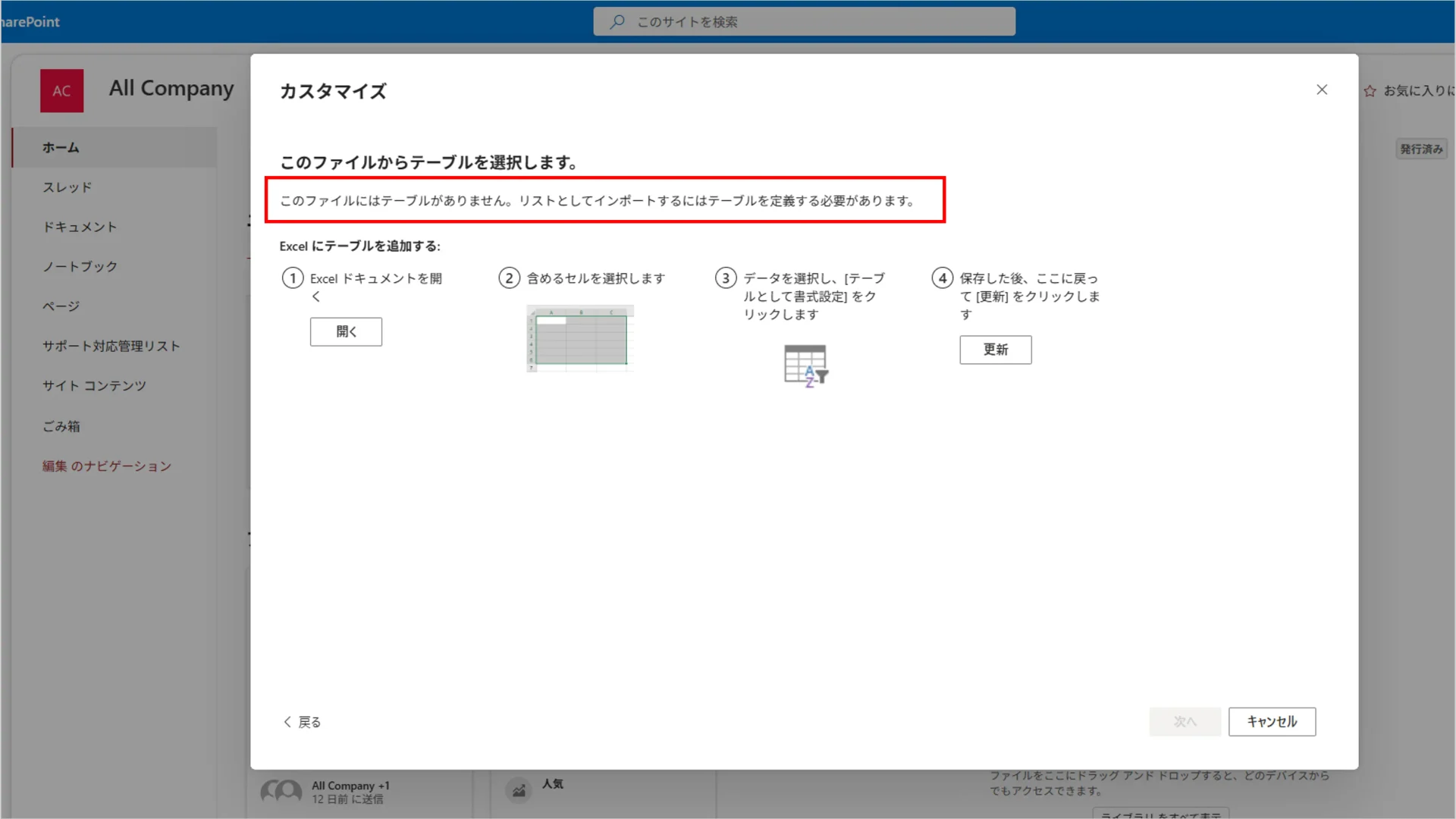Click the 発行済み status badge
Viewport: 1456px width, 819px height.
1421,149
